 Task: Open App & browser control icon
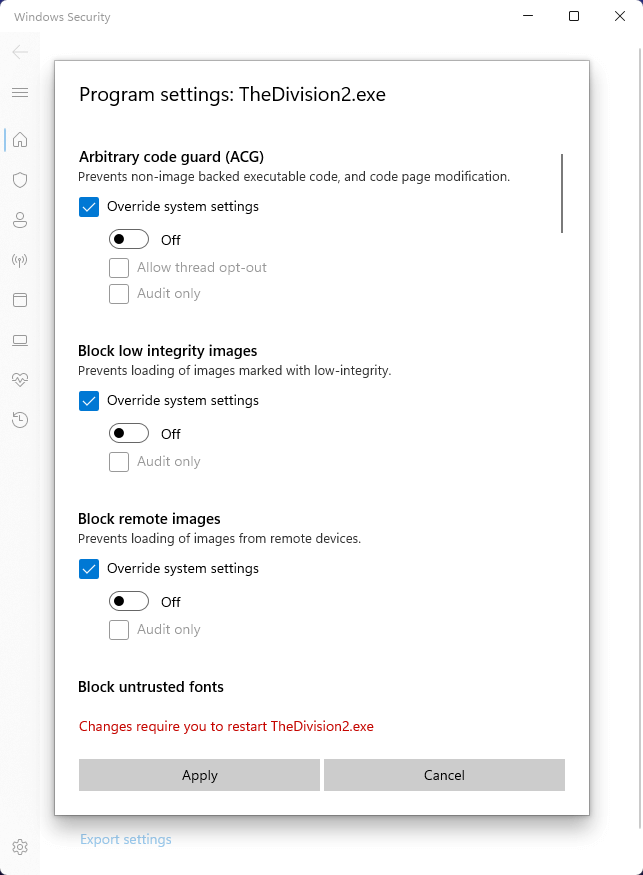pos(20,300)
